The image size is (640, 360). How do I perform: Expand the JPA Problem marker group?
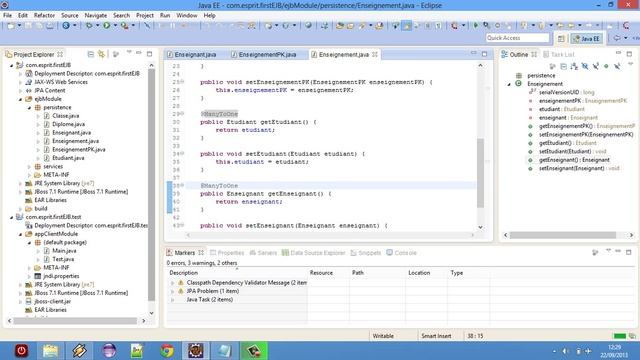(173, 291)
